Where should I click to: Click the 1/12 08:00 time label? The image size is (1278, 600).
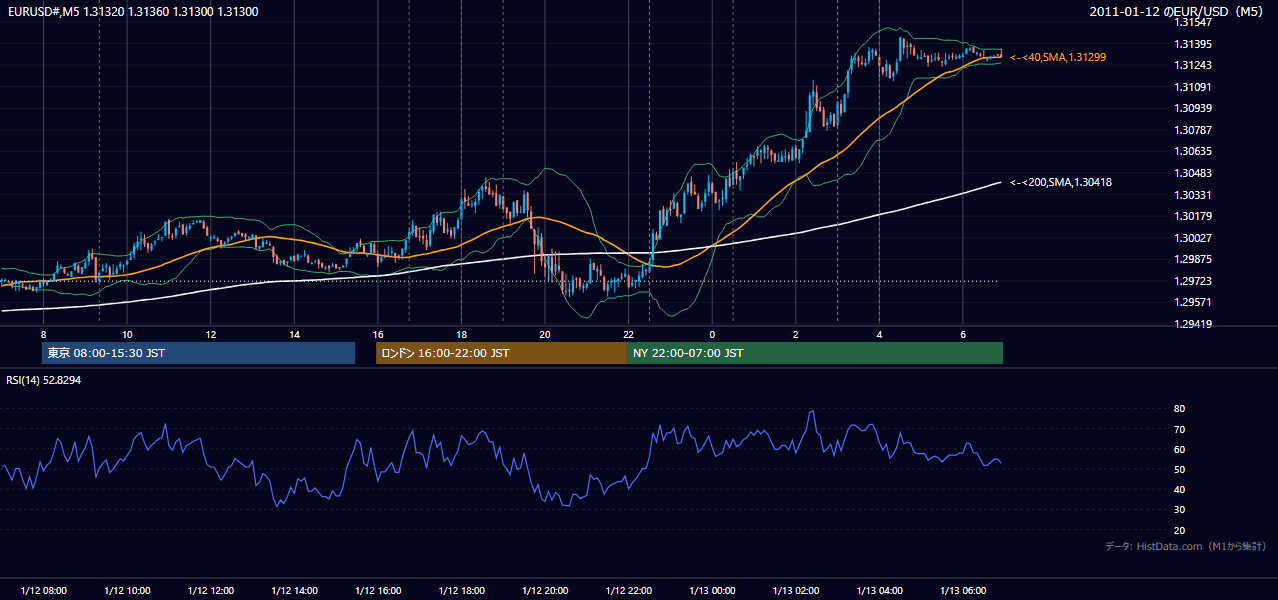43,591
